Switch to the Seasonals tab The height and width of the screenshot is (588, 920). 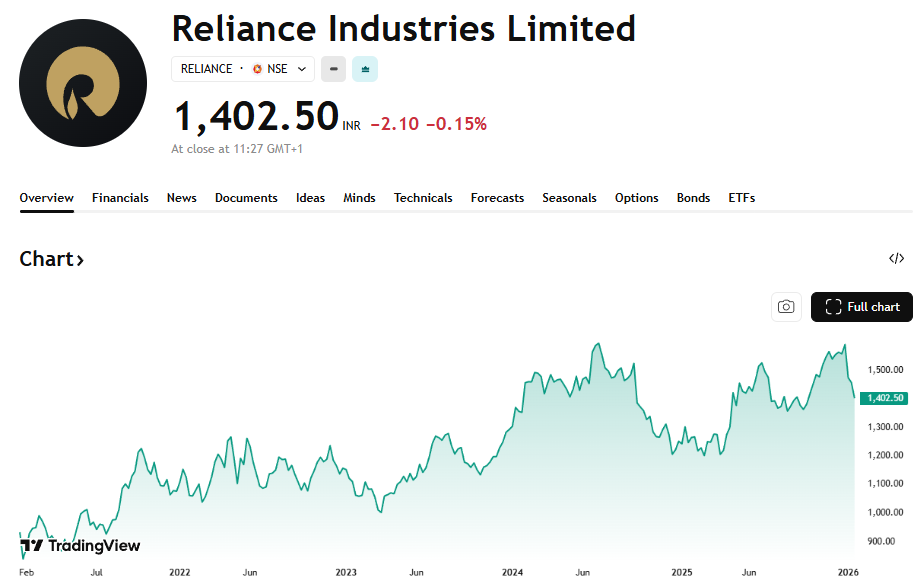pyautogui.click(x=569, y=198)
